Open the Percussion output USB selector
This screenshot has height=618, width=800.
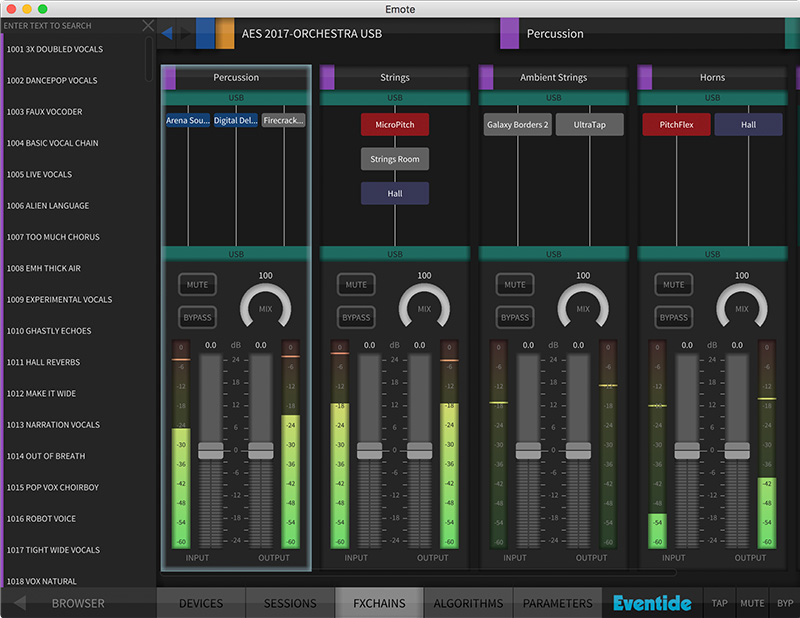click(x=236, y=254)
